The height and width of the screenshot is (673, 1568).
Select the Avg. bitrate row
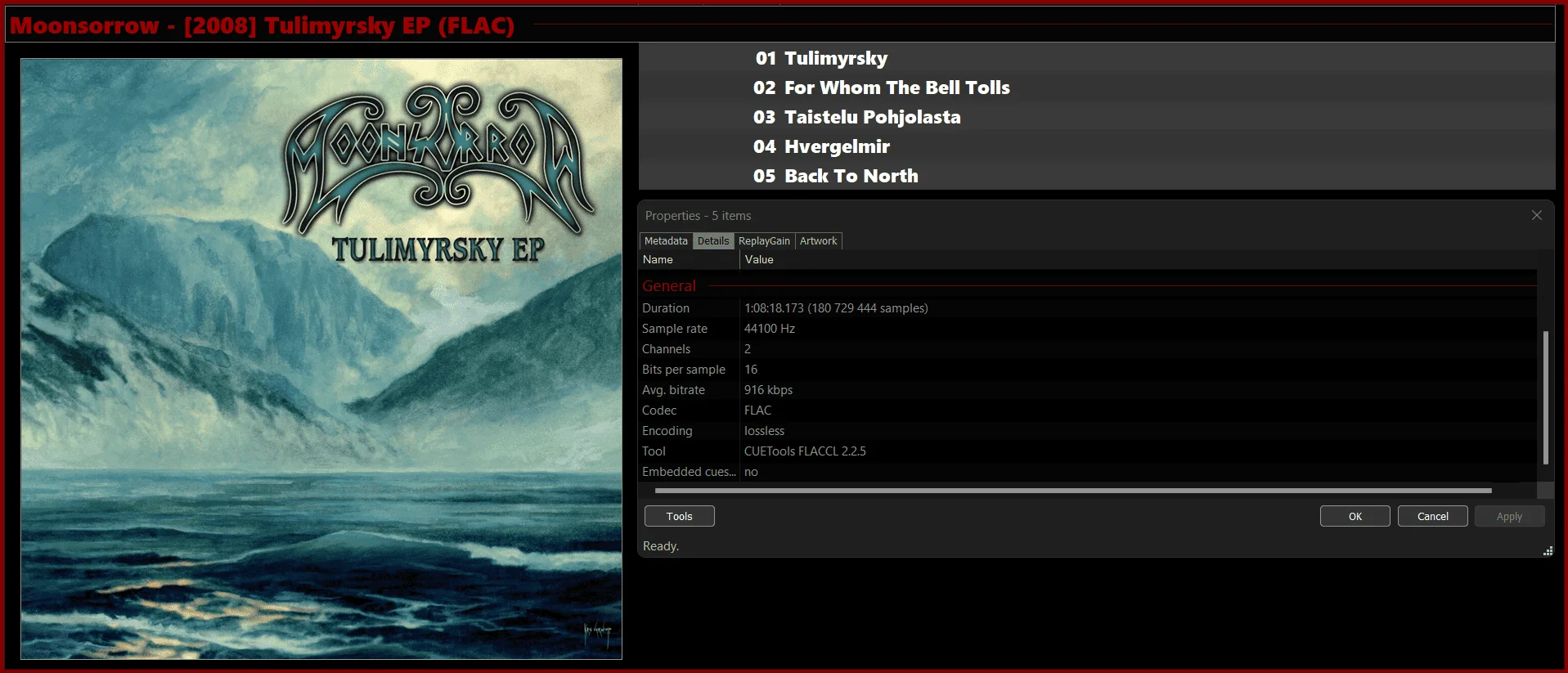pos(1087,390)
